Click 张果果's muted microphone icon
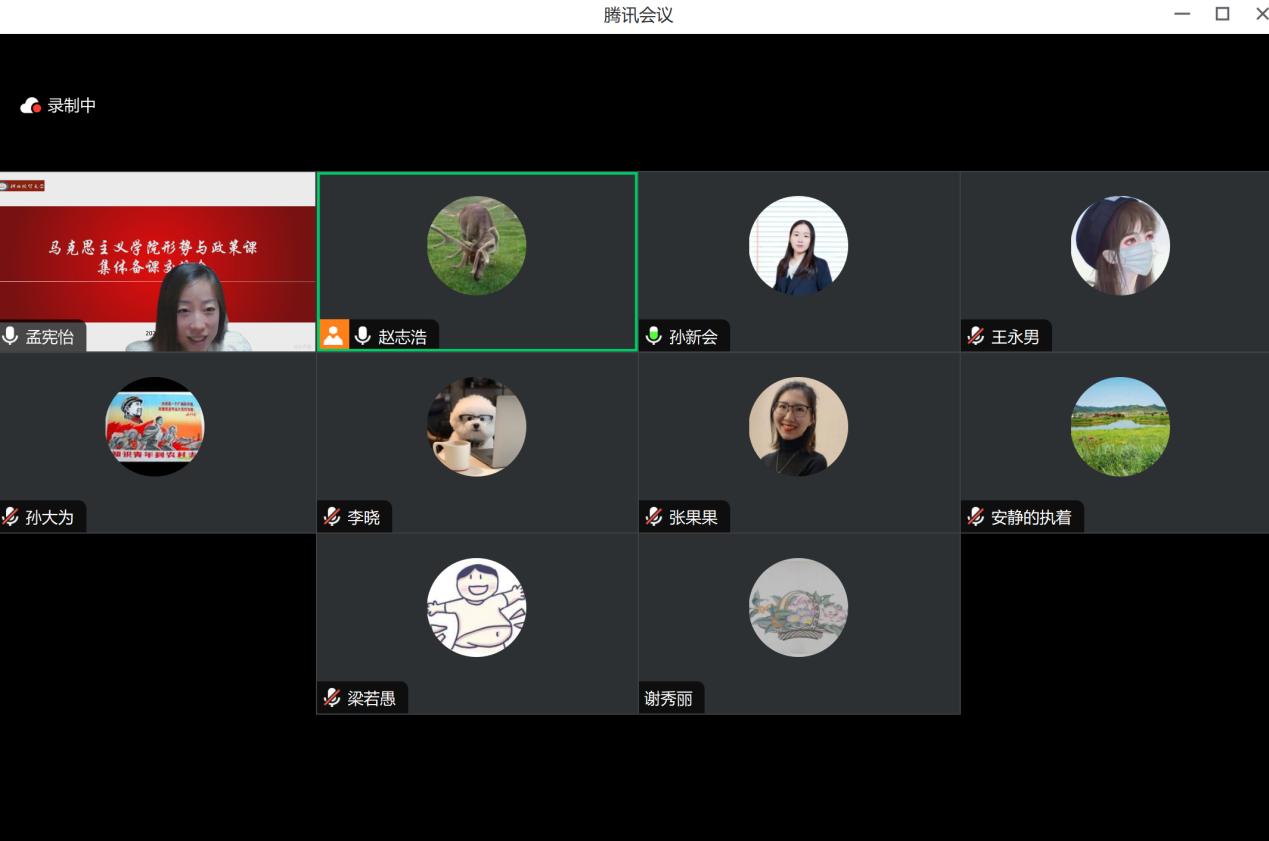Screen dimensions: 1269x841 click(x=654, y=517)
